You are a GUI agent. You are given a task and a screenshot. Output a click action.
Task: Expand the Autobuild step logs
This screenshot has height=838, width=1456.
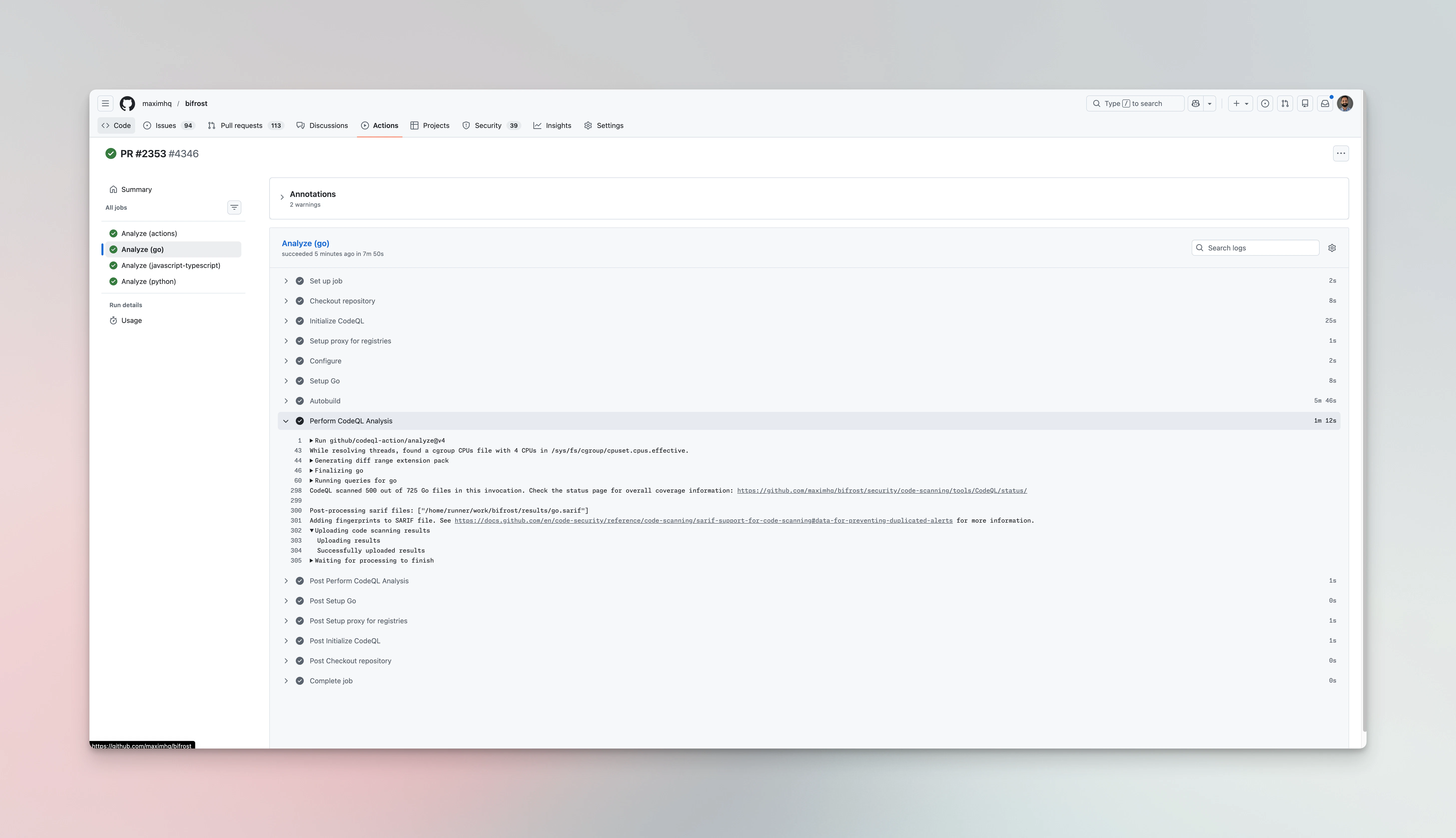click(286, 401)
